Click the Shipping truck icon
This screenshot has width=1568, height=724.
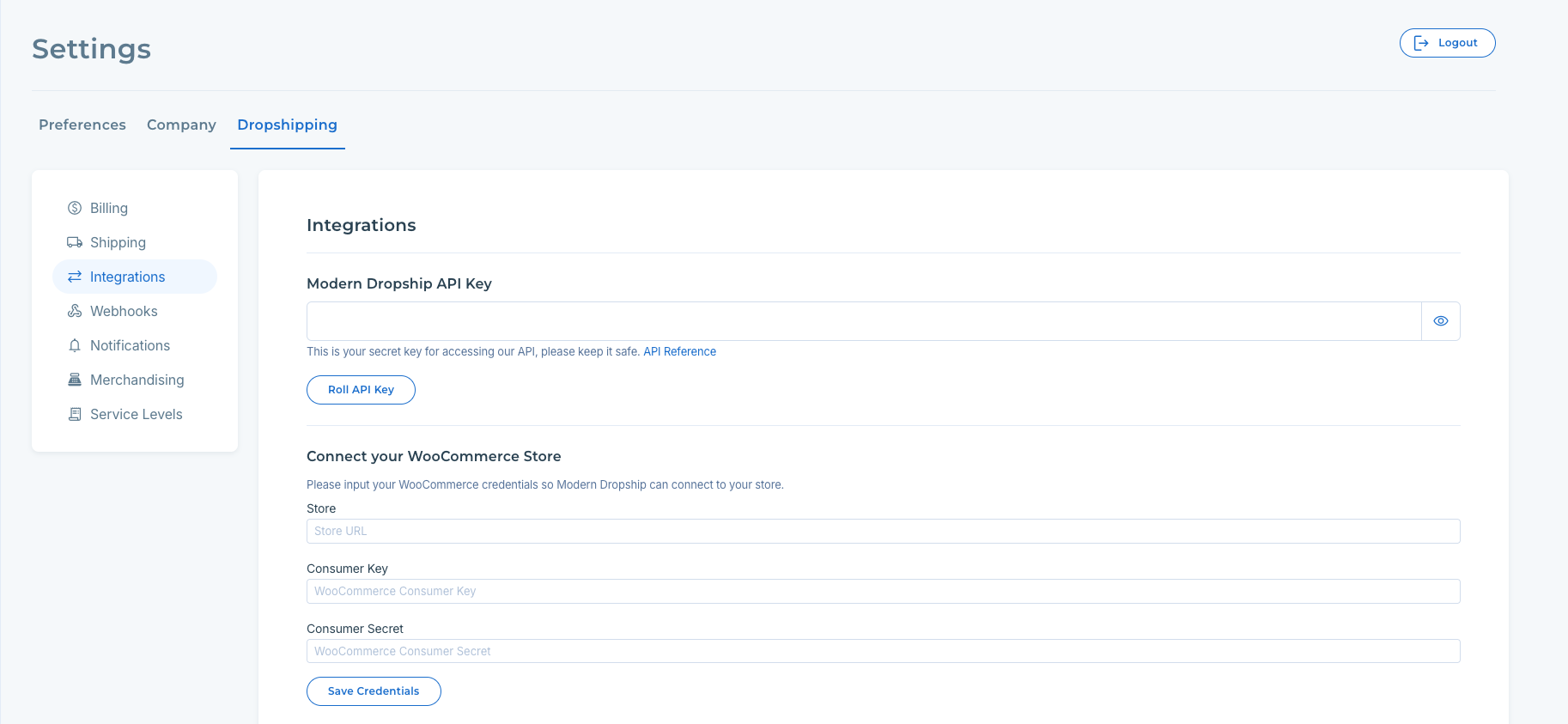coord(75,242)
